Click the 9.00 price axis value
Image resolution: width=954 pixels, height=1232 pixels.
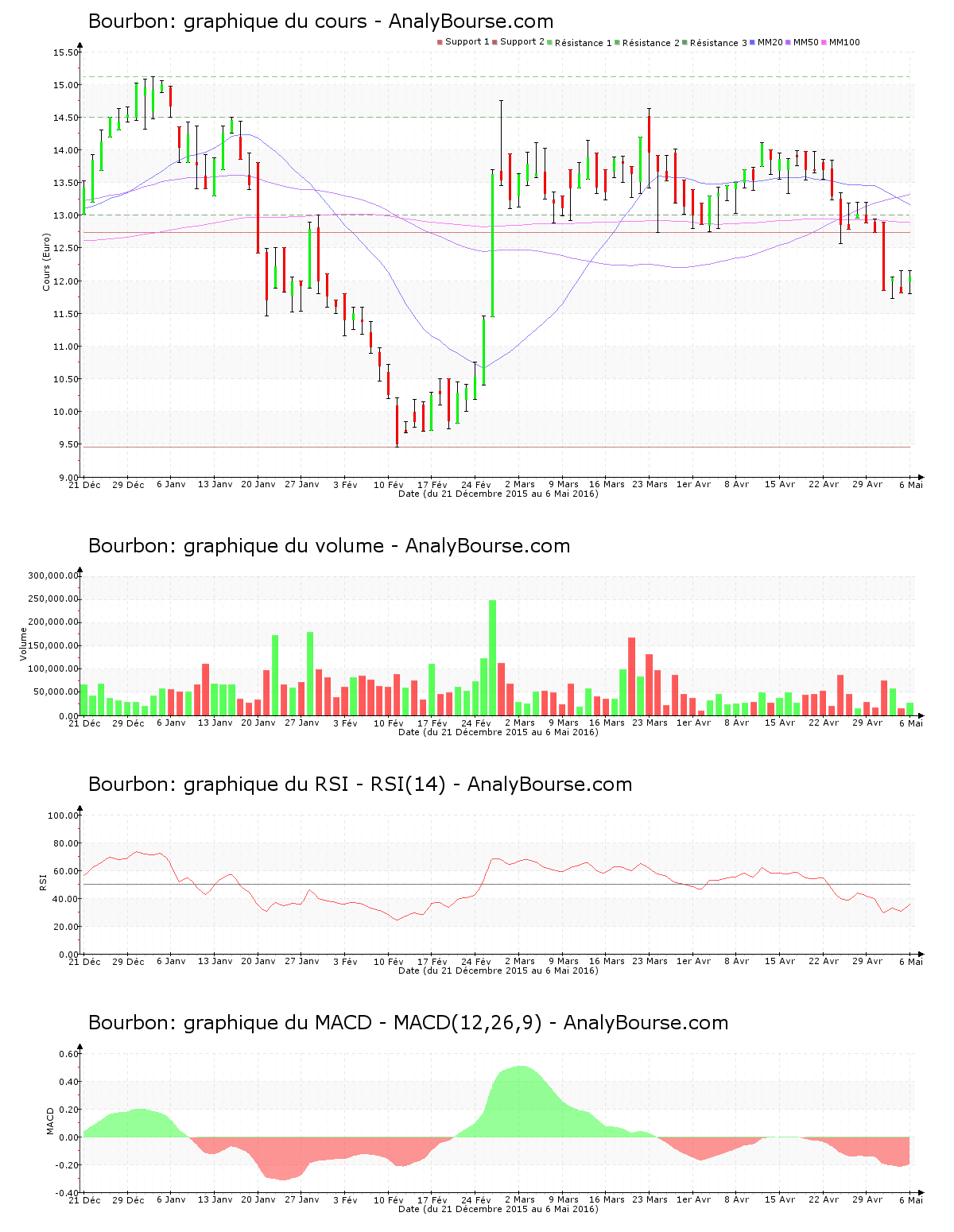pyautogui.click(x=68, y=477)
